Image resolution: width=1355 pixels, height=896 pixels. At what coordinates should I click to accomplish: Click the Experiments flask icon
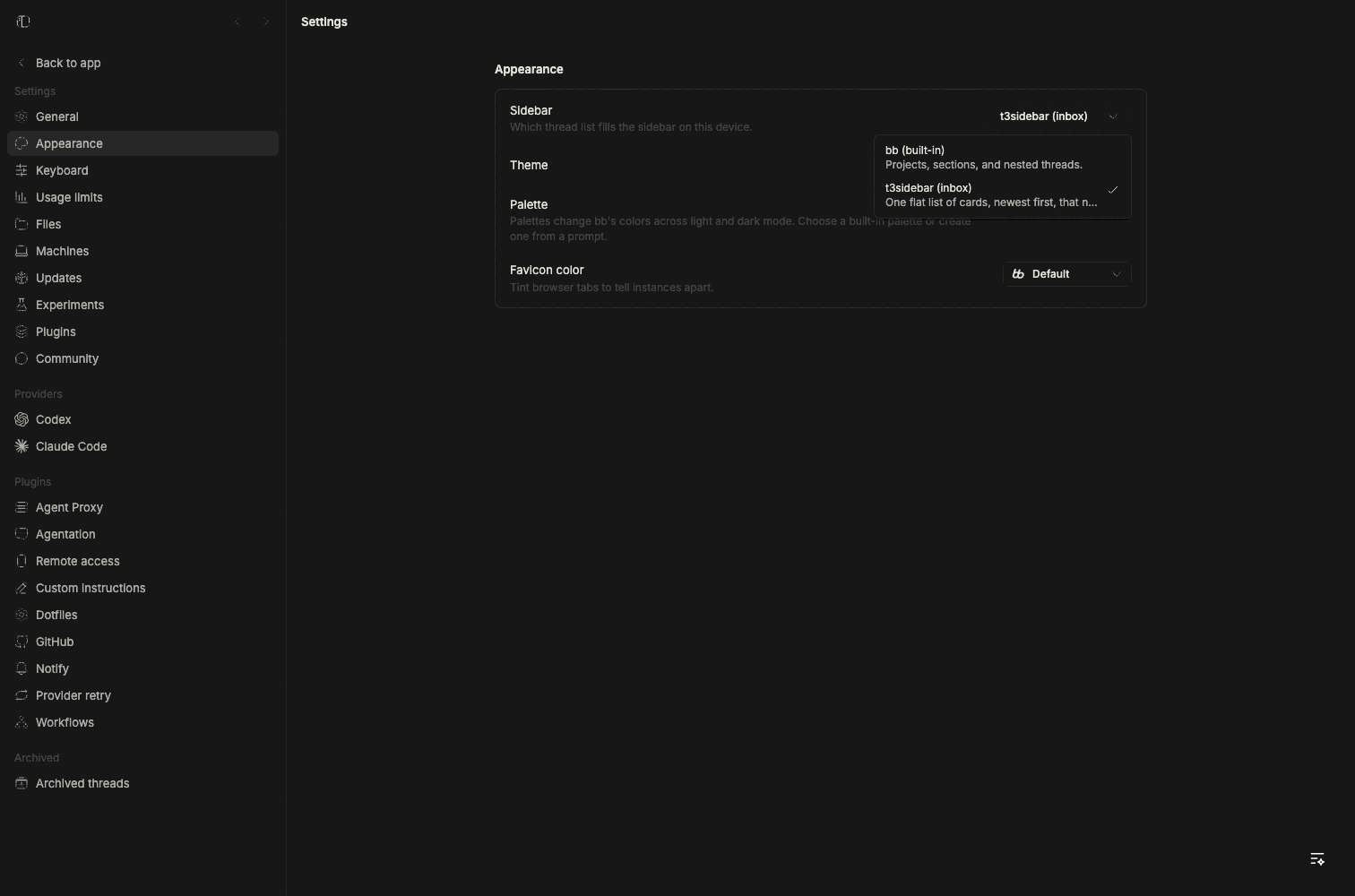coord(22,305)
